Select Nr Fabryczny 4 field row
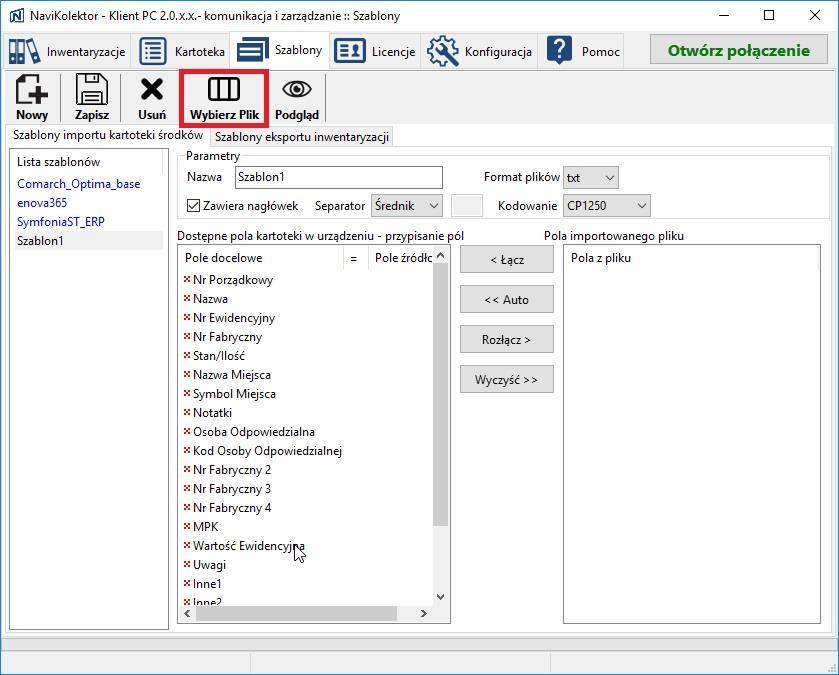Viewport: 839px width, 675px height. point(308,508)
